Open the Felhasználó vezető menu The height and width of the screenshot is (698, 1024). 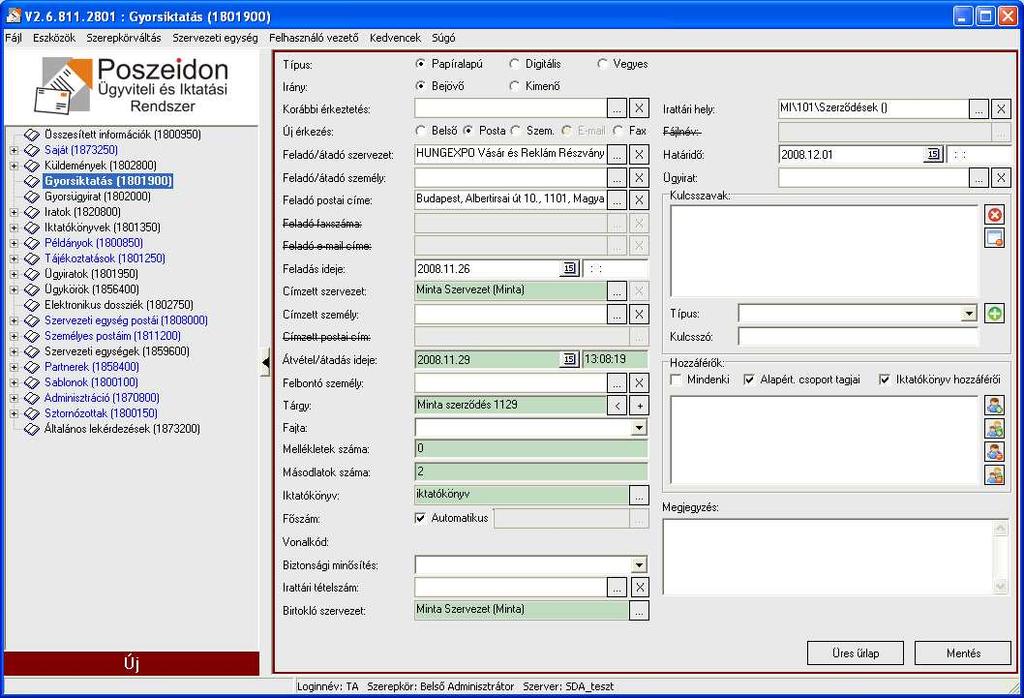coord(313,38)
